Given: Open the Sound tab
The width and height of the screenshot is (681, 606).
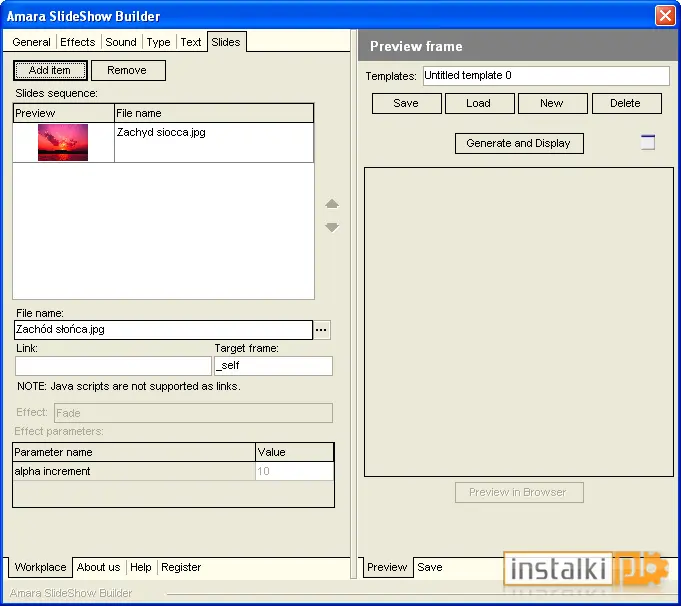Looking at the screenshot, I should point(121,42).
